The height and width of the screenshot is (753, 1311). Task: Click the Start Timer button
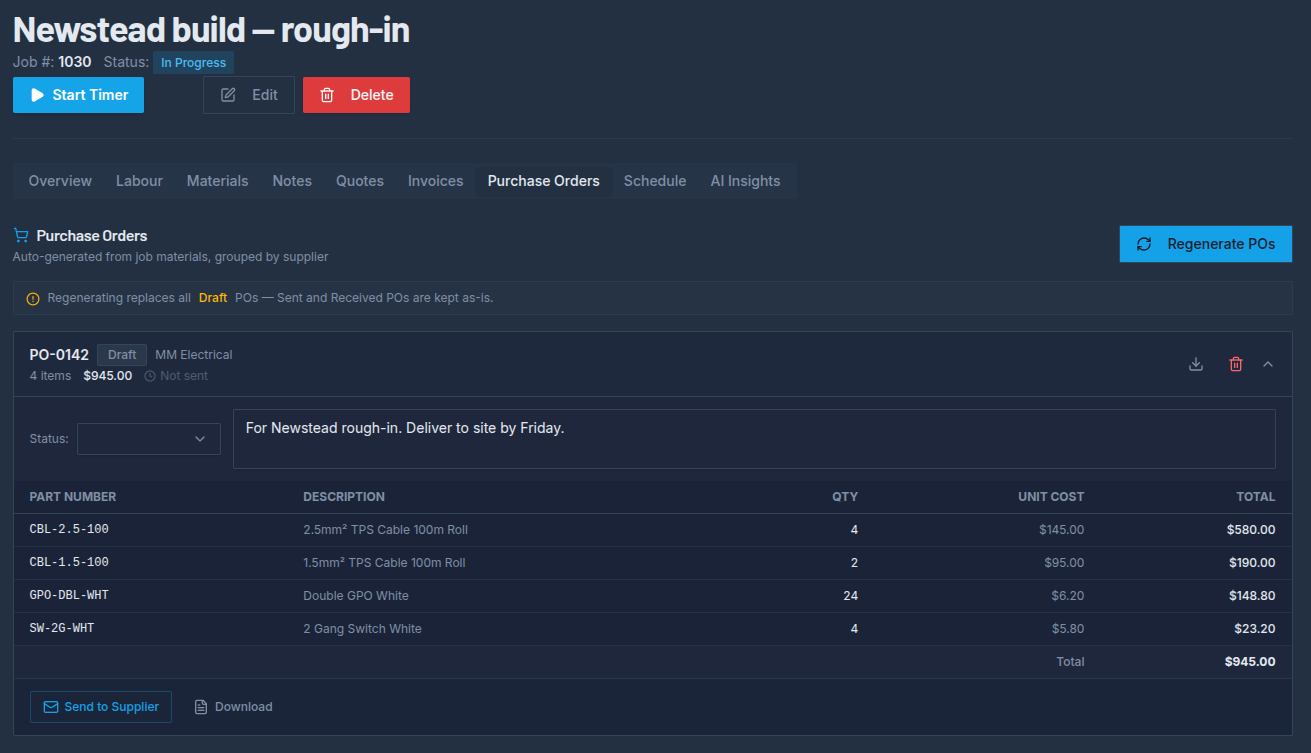(78, 95)
